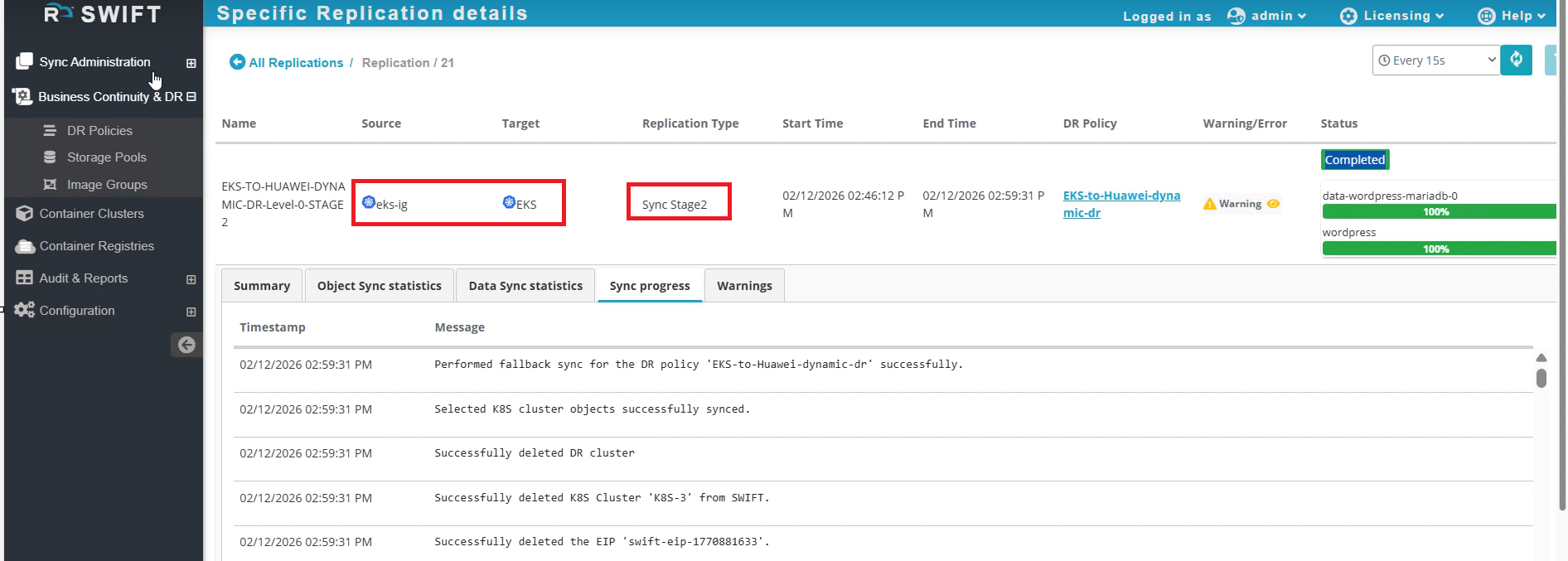The image size is (1568, 561).
Task: Switch to the Warnings tab
Action: click(x=744, y=285)
